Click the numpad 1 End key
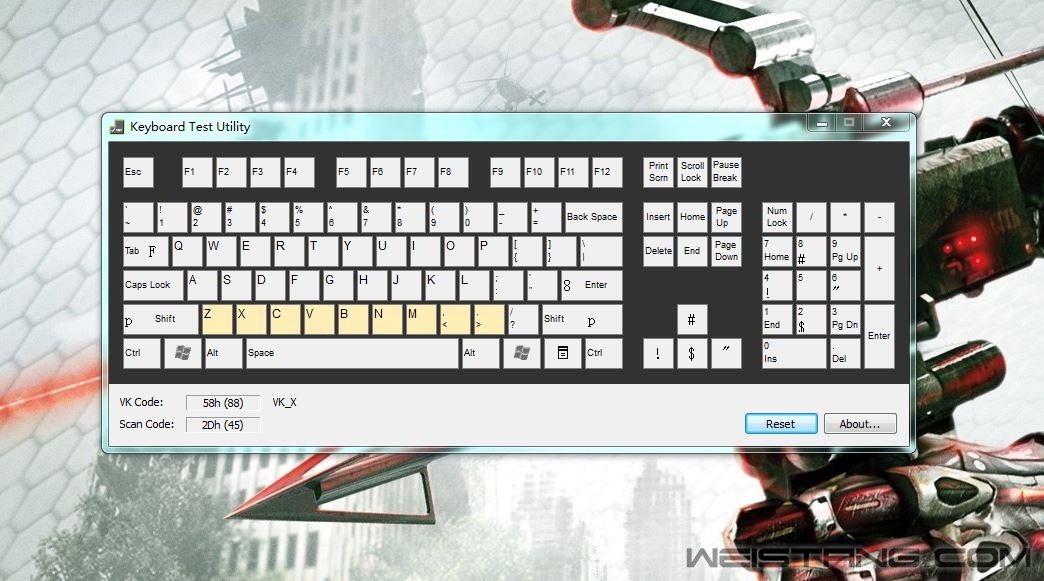Screen dimensions: 1044x581 coord(777,319)
